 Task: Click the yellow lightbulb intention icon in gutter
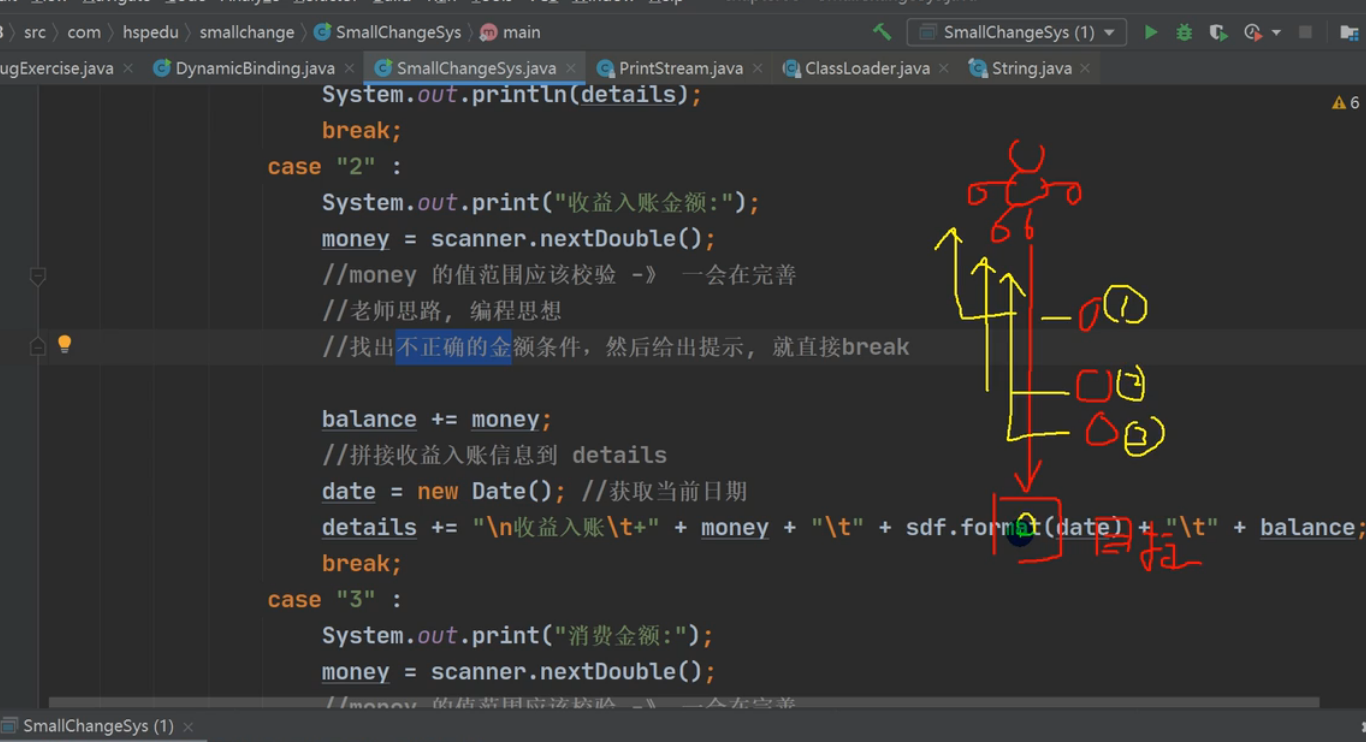(x=64, y=344)
